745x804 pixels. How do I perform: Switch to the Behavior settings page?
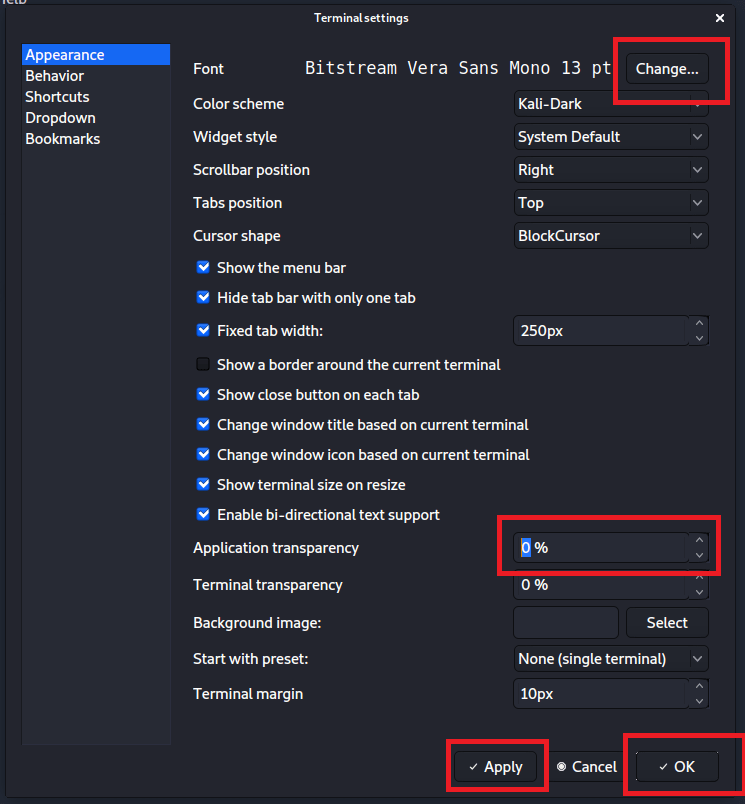pyautogui.click(x=55, y=76)
